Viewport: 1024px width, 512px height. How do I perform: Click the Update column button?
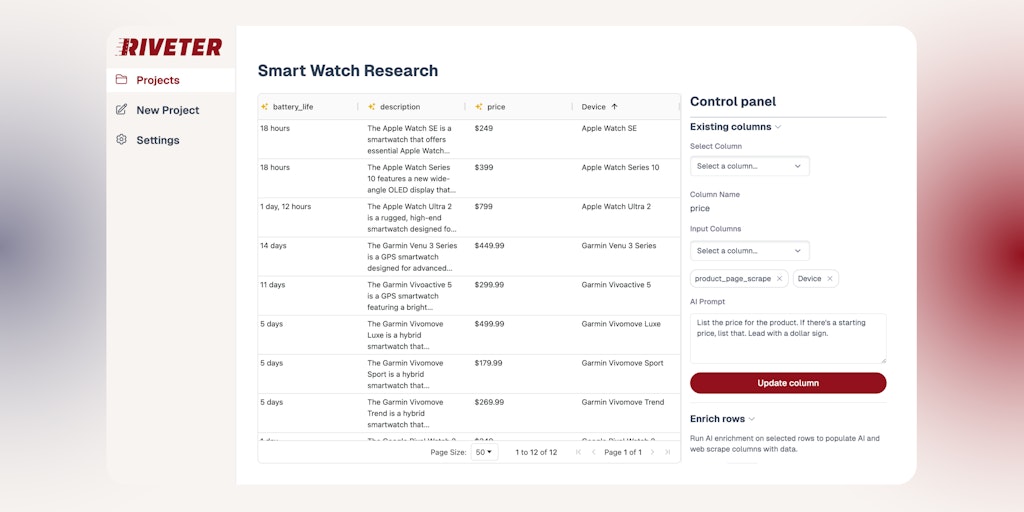coord(788,383)
